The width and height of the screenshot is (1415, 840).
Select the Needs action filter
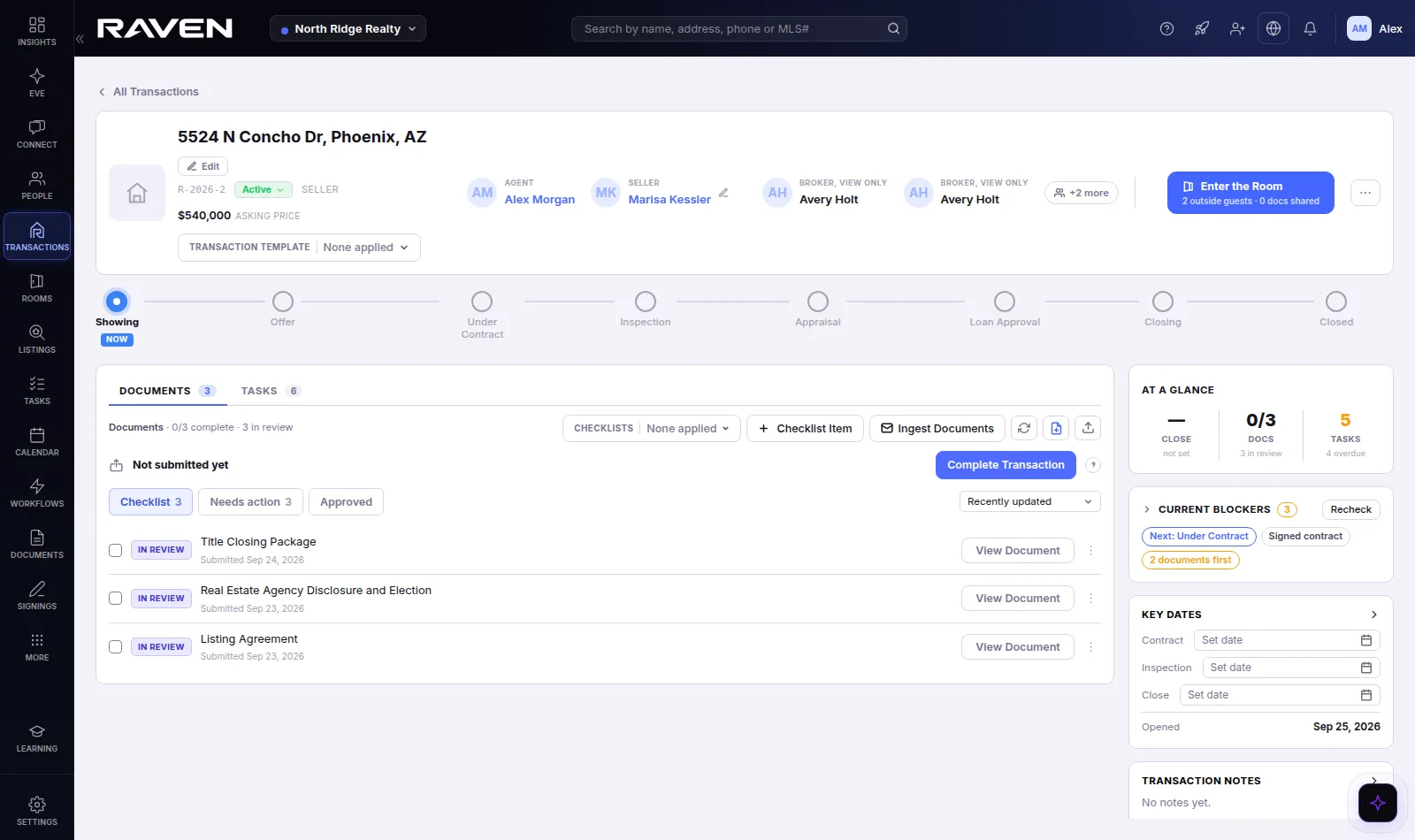tap(250, 502)
